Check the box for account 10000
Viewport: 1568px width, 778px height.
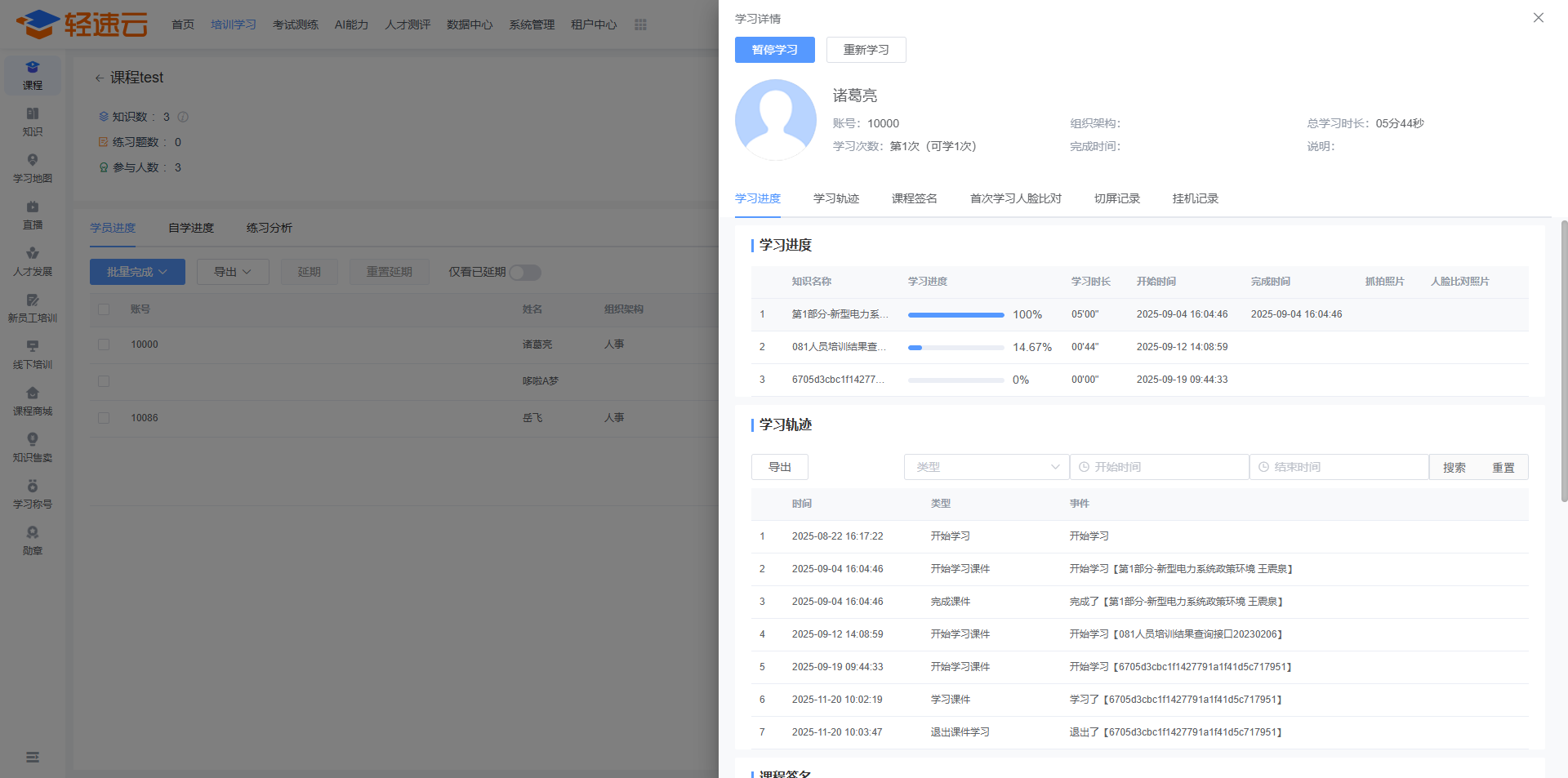tap(104, 345)
